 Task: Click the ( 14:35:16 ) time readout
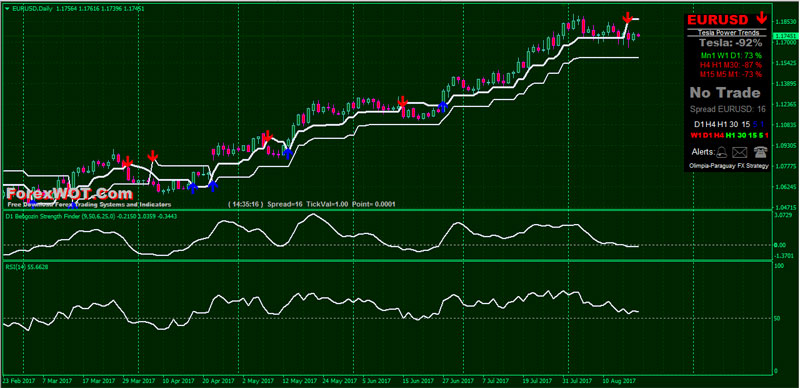[246, 204]
